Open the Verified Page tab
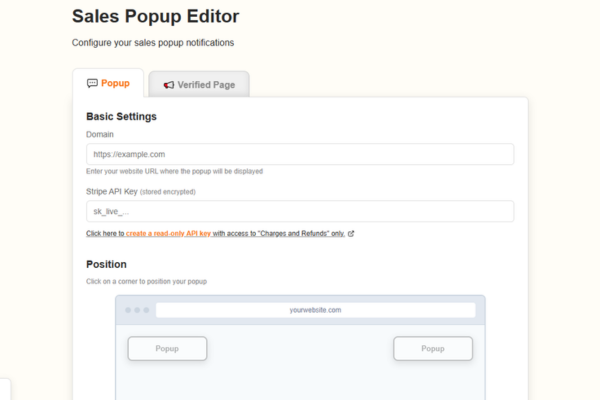 [199, 85]
